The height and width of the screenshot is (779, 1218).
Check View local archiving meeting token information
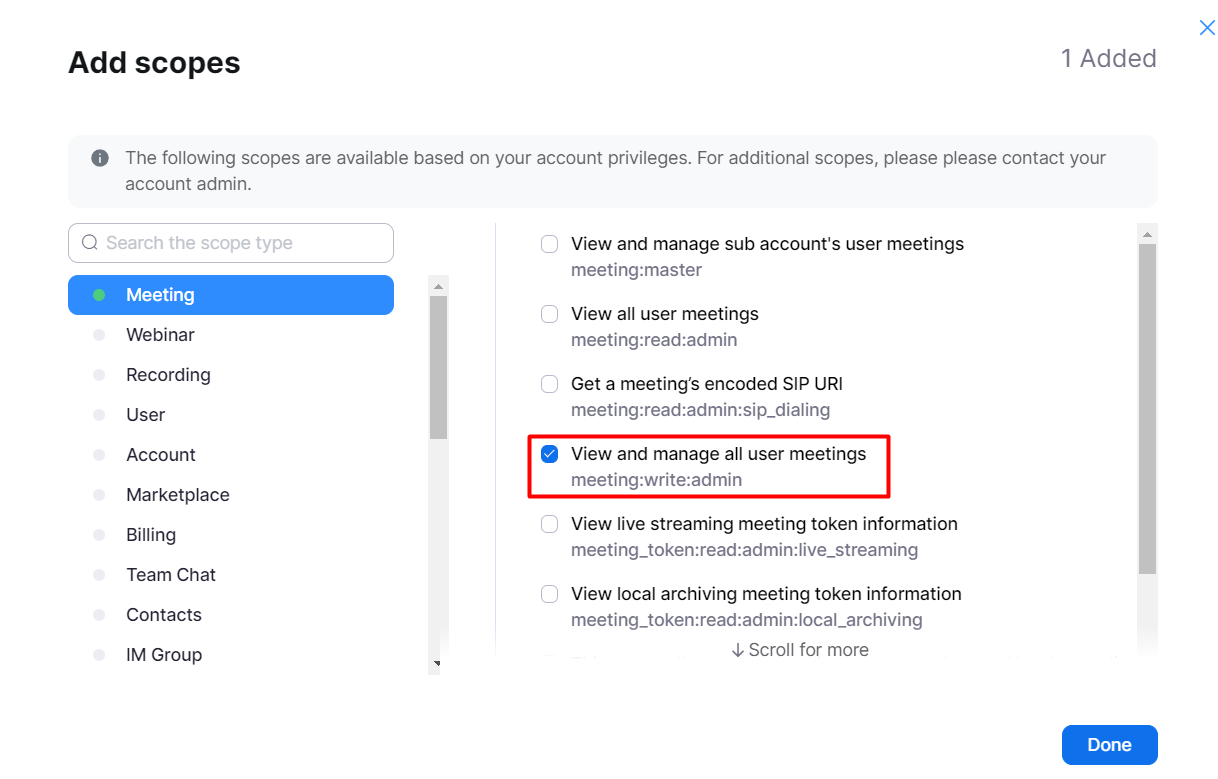point(550,594)
